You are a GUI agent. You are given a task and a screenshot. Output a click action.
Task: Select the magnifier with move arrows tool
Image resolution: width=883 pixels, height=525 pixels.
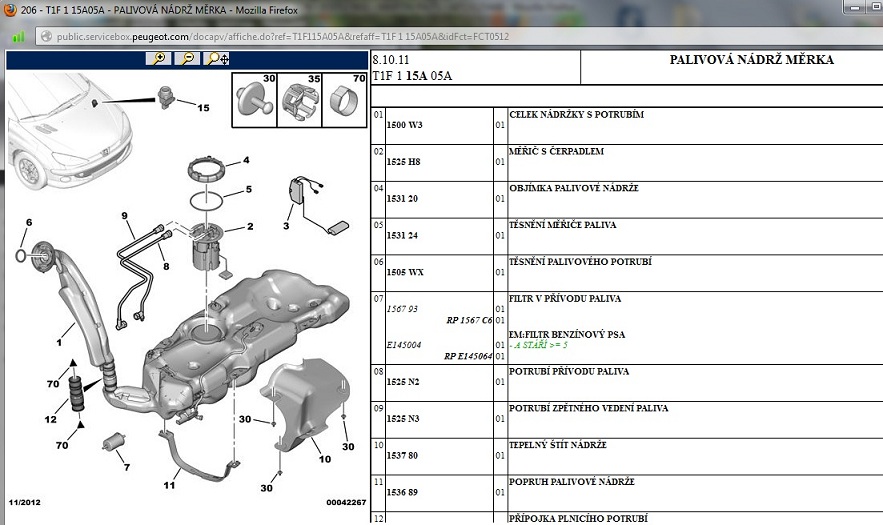click(x=217, y=59)
